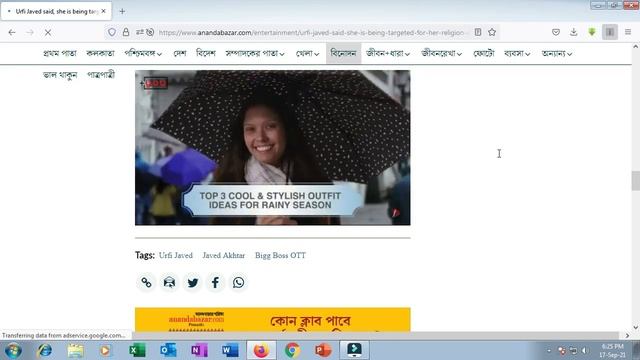The width and height of the screenshot is (640, 360).
Task: Open volume control in system tray
Action: (x=584, y=351)
